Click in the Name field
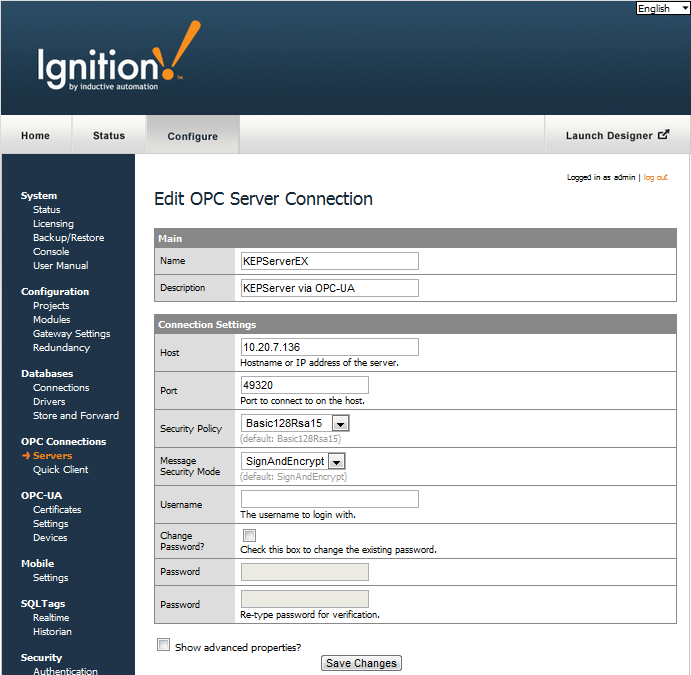Image resolution: width=691 pixels, height=675 pixels. tap(330, 261)
